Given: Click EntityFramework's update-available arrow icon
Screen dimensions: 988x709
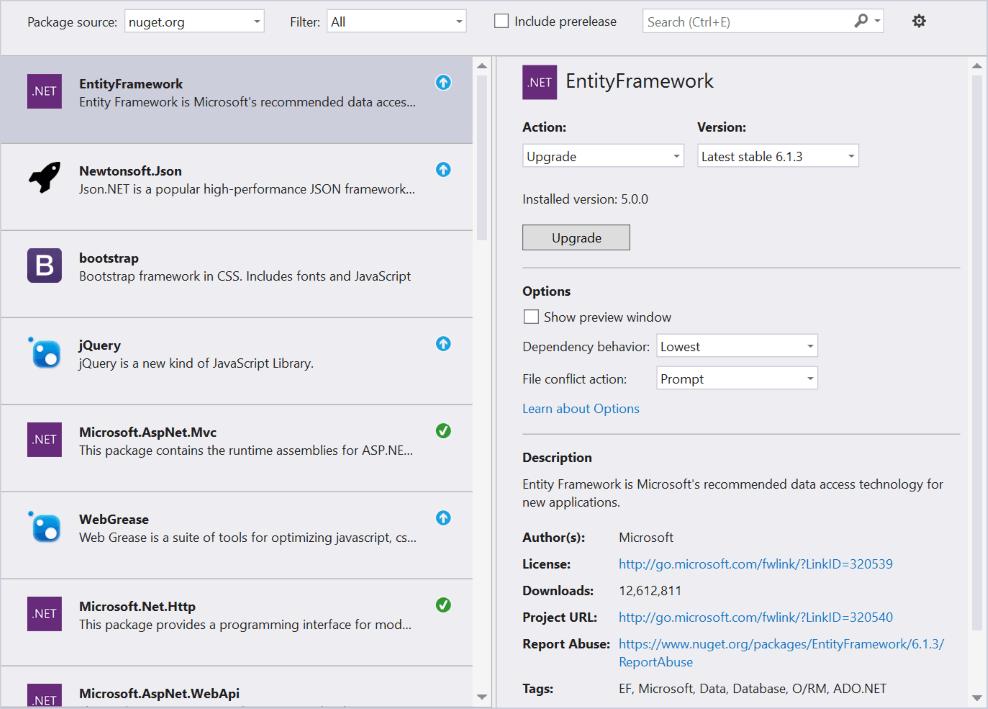Looking at the screenshot, I should click(x=443, y=83).
